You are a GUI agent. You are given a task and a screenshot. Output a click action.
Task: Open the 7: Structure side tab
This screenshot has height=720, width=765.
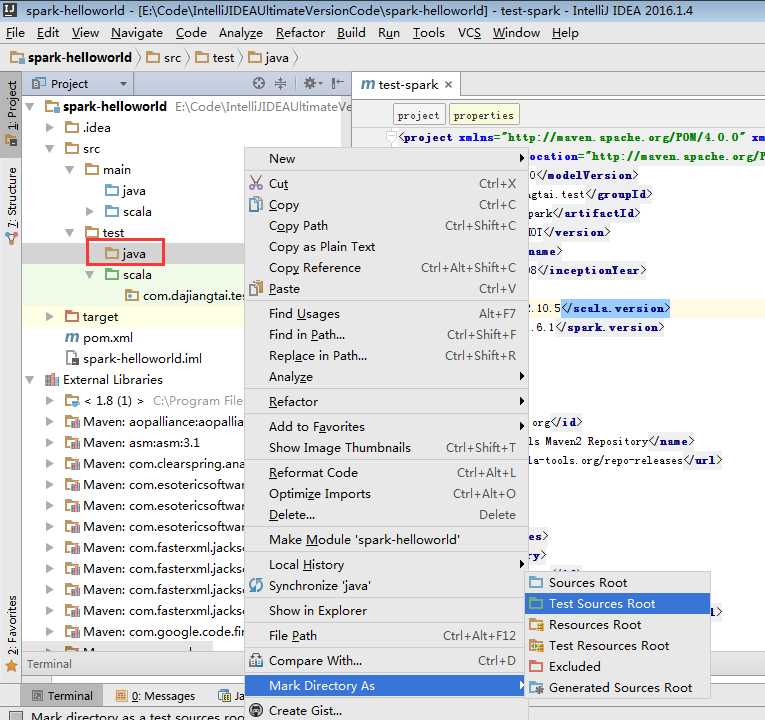pyautogui.click(x=11, y=205)
